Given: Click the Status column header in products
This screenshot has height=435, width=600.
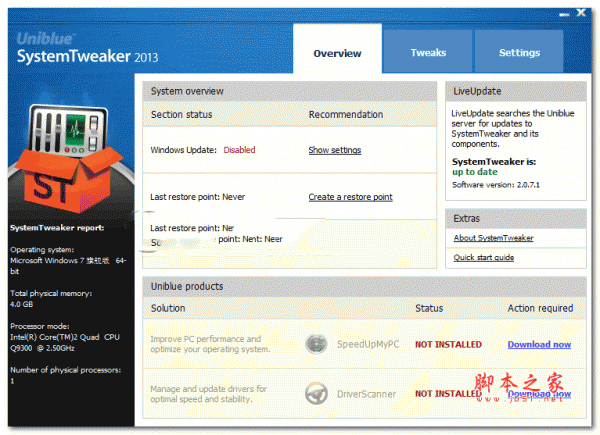Looking at the screenshot, I should coord(429,308).
